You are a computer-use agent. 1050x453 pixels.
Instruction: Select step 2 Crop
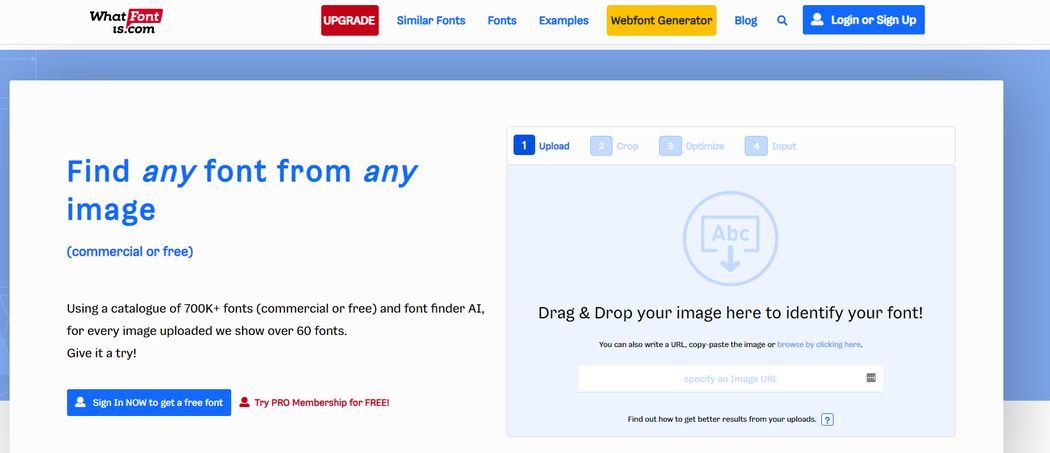click(x=615, y=146)
